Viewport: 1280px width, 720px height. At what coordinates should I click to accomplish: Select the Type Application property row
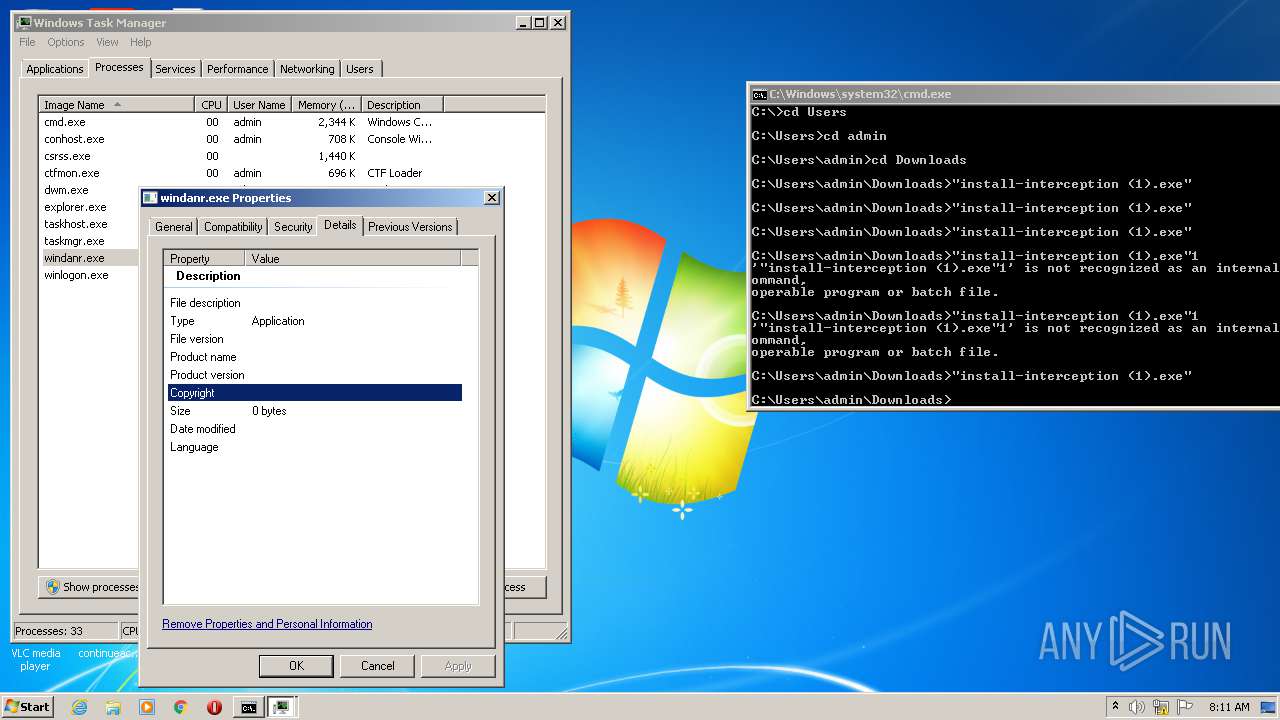click(315, 321)
